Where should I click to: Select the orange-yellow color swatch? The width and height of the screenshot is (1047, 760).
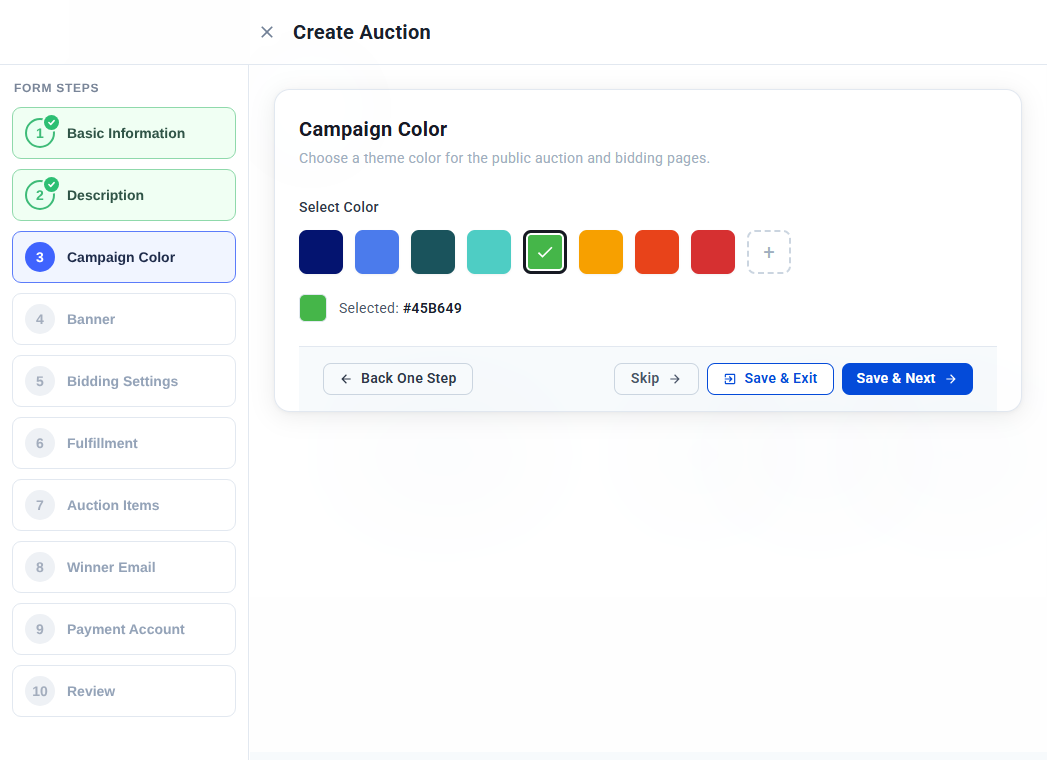tap(601, 252)
